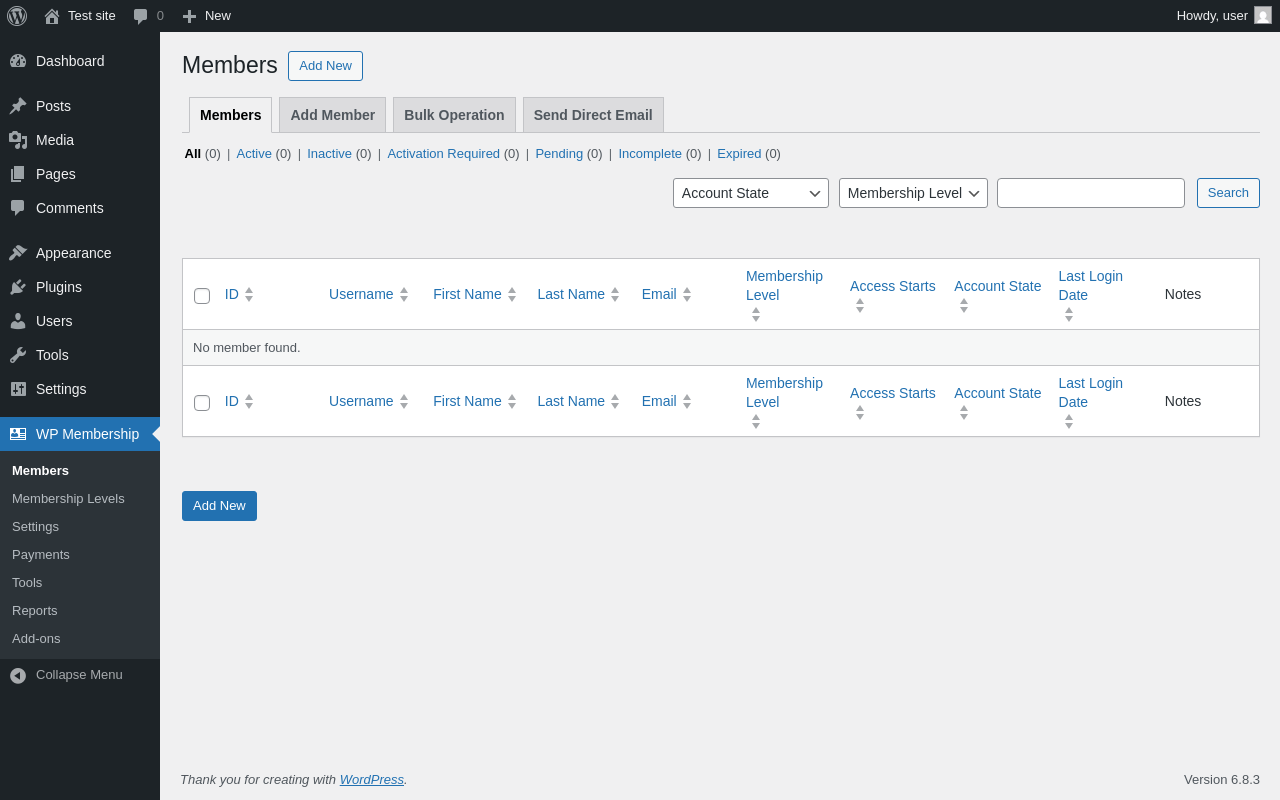
Task: Filter members by Active status link
Action: click(x=254, y=153)
